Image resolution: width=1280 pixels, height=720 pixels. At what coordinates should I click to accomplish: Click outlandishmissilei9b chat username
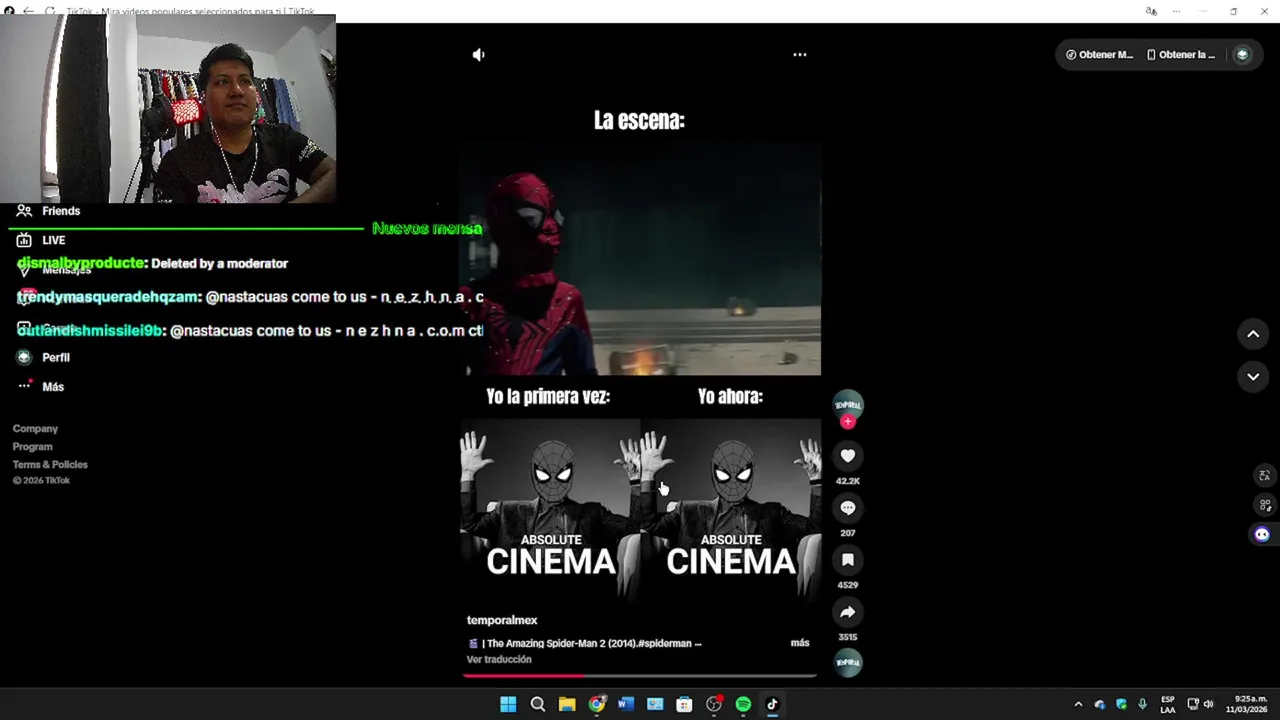click(90, 330)
